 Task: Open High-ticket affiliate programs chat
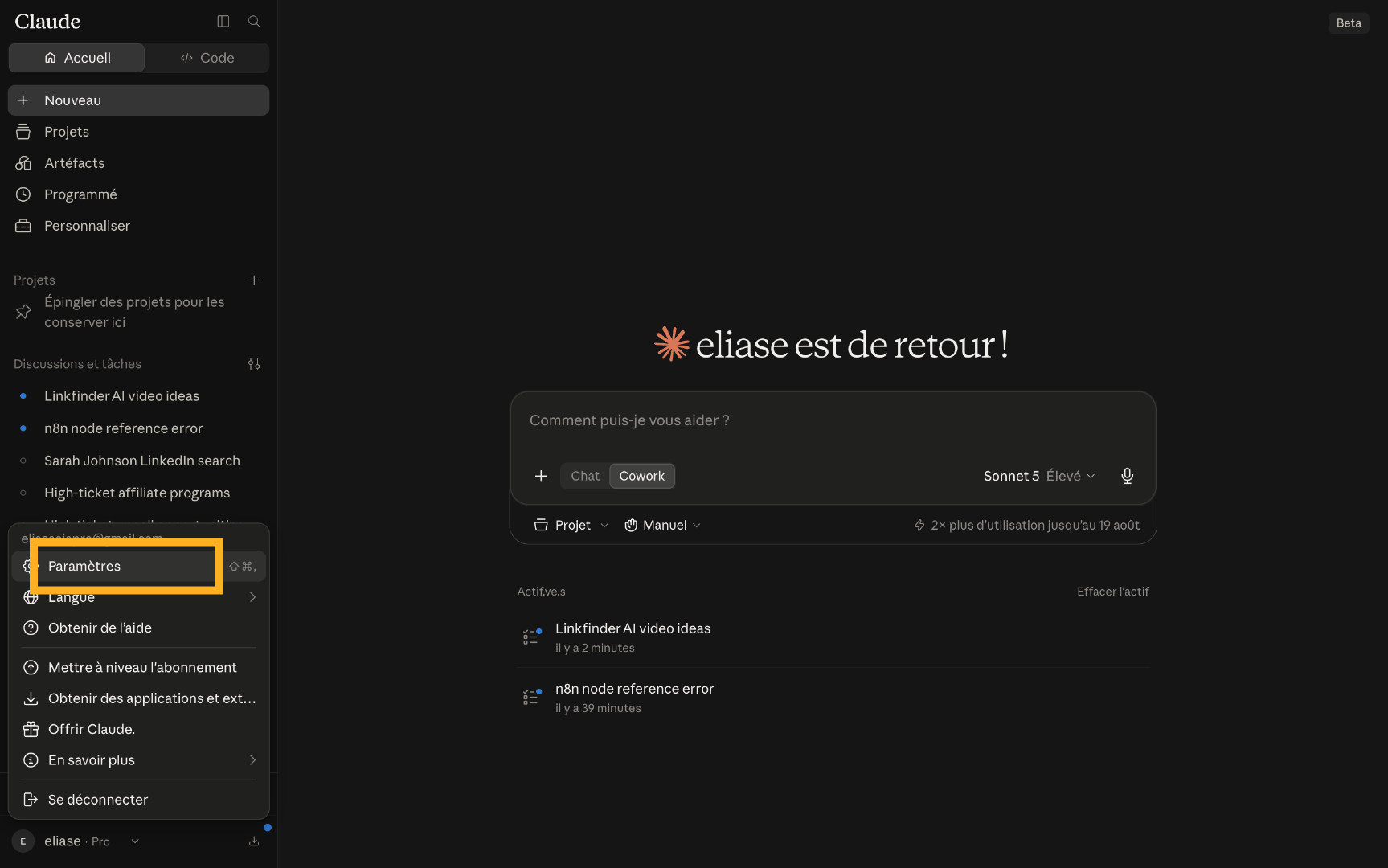point(138,493)
